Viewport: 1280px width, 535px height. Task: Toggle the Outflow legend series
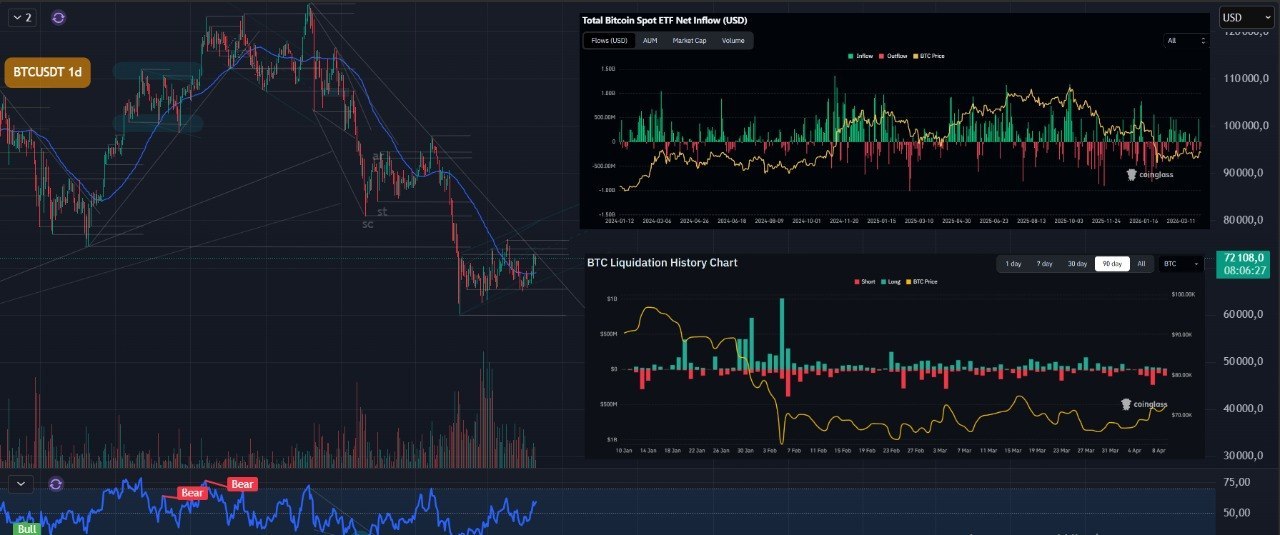pyautogui.click(x=895, y=56)
